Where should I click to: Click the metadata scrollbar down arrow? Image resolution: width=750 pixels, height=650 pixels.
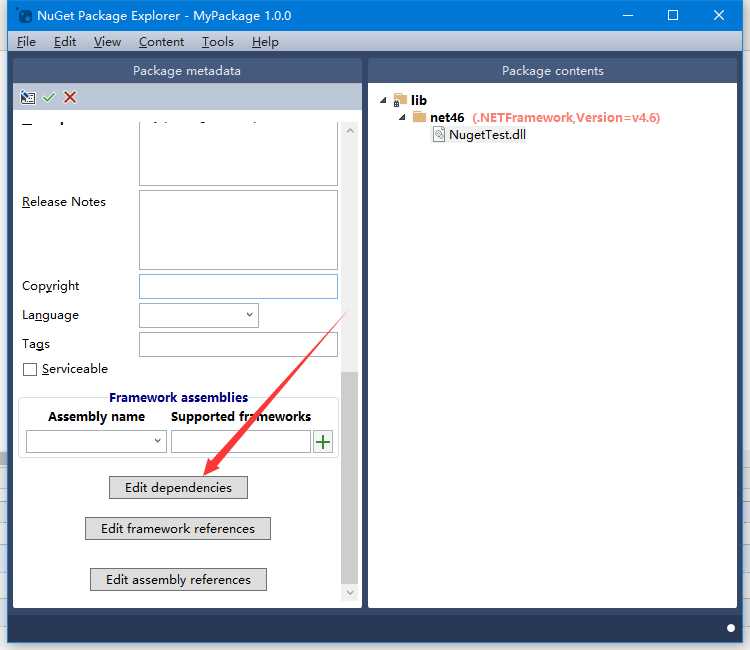pyautogui.click(x=350, y=593)
